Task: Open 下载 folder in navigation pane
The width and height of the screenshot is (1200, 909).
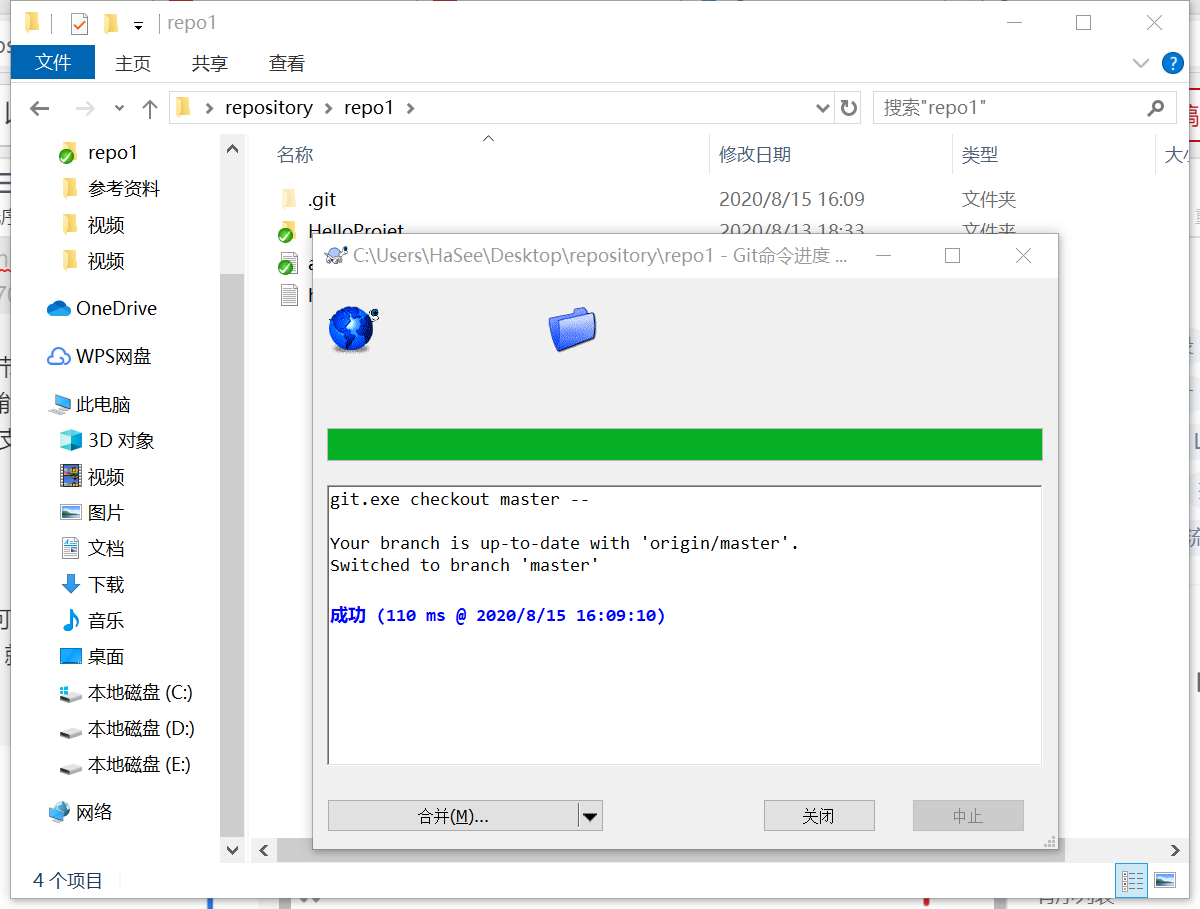Action: [x=106, y=584]
